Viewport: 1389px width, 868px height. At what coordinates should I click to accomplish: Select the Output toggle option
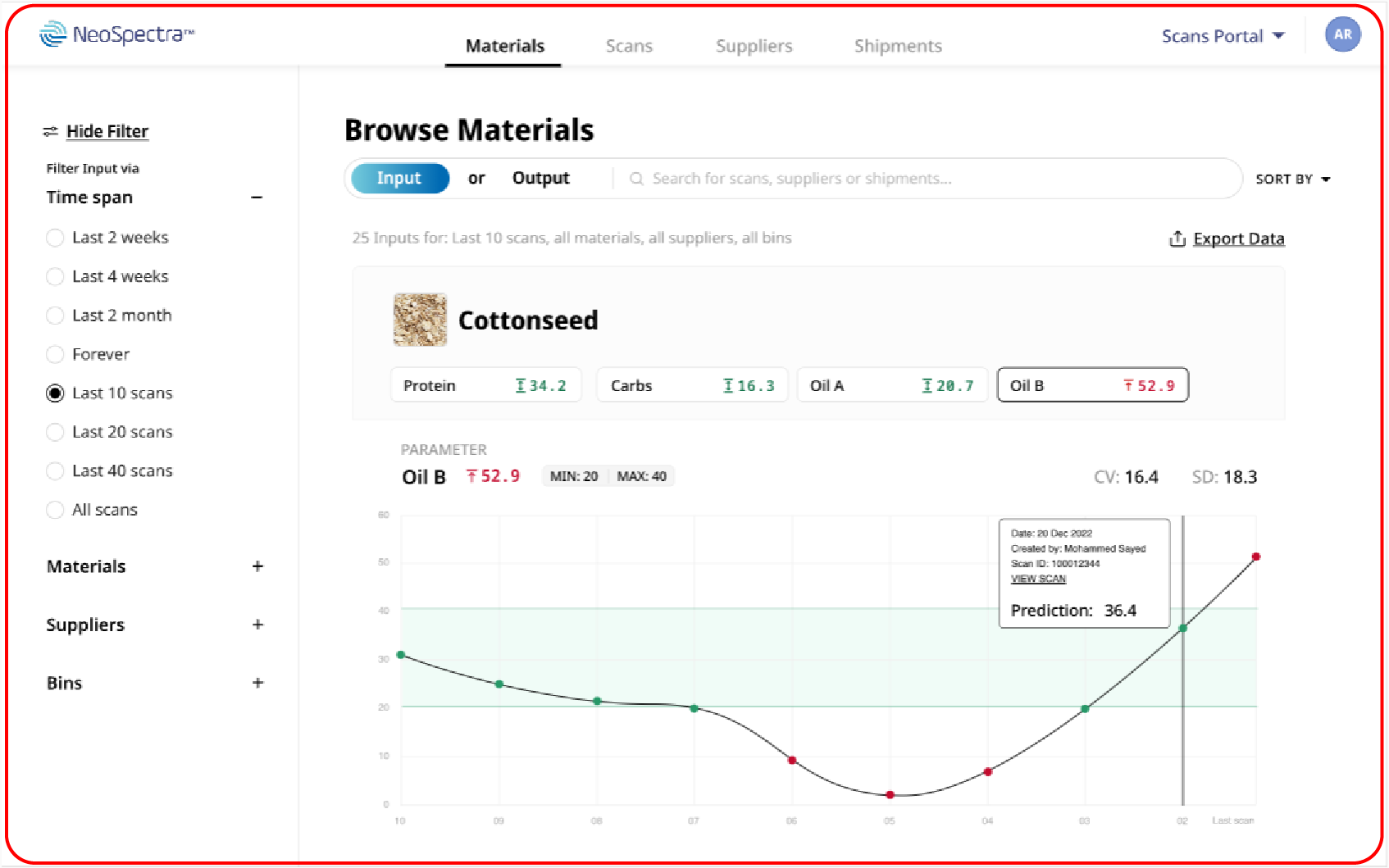[x=540, y=178]
